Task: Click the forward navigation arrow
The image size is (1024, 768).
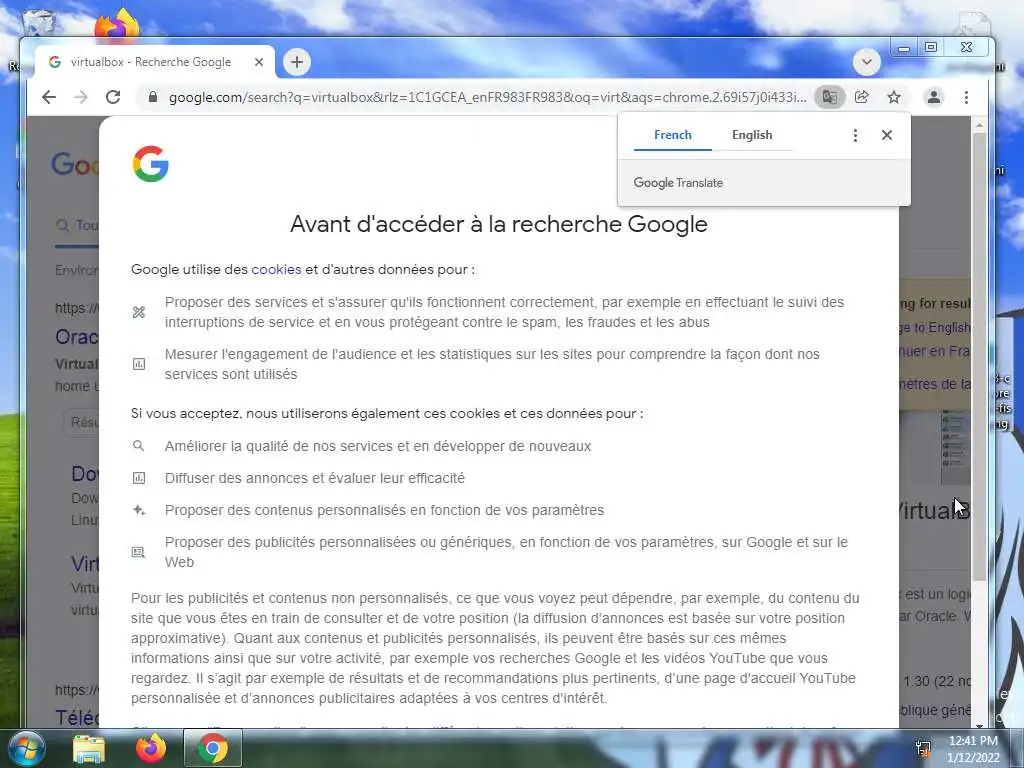Action: (81, 97)
